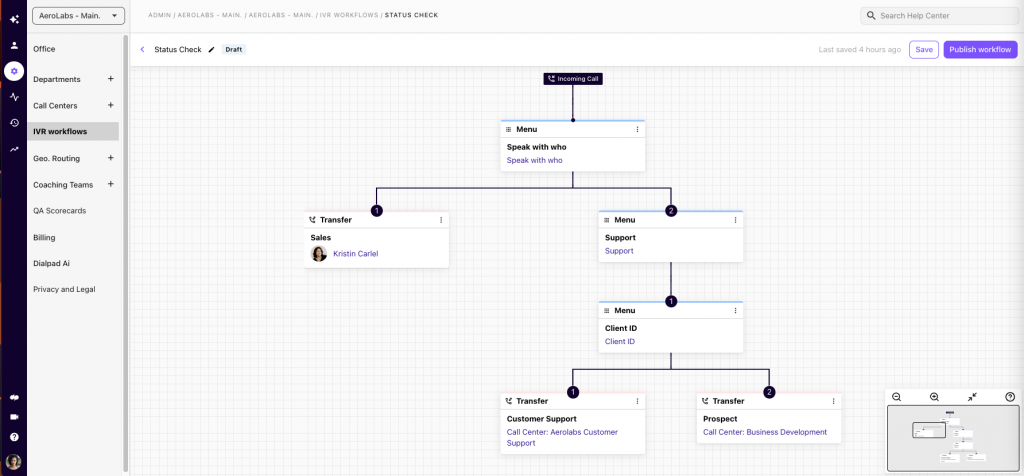Click the Search Help Center field
The width and height of the screenshot is (1024, 476).
click(x=940, y=16)
